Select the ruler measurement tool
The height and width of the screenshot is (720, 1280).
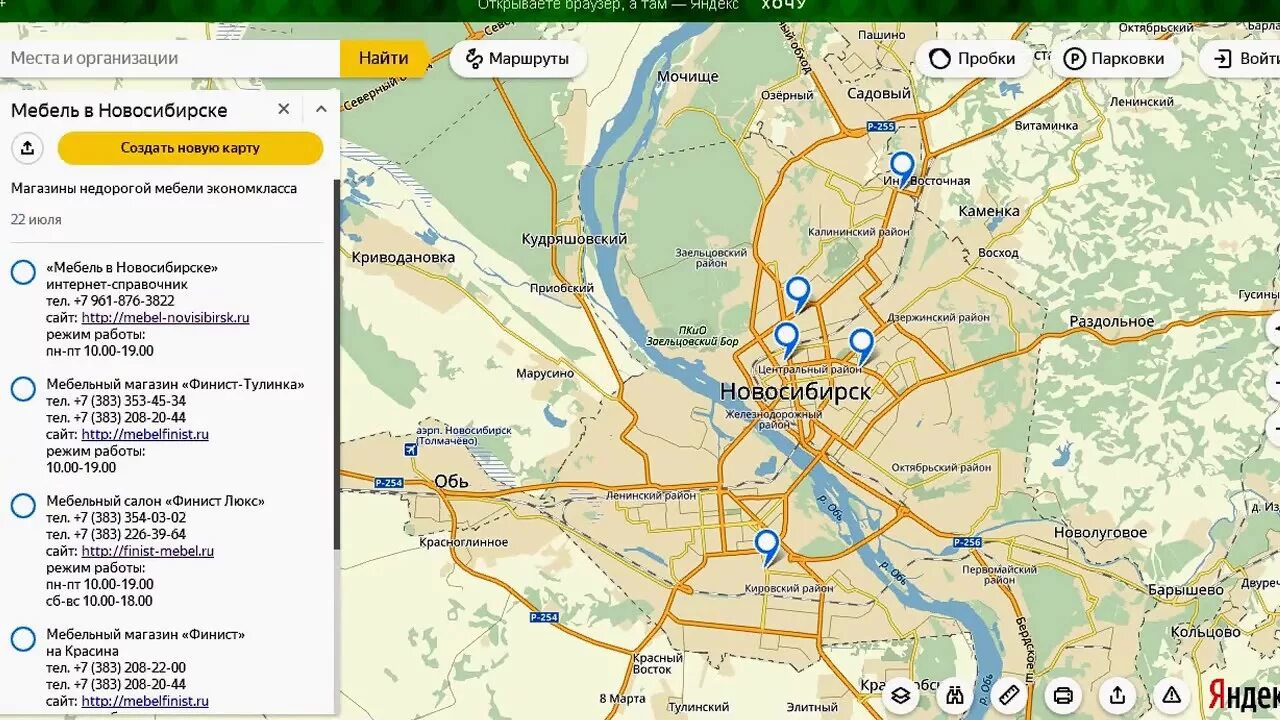pos(1009,694)
